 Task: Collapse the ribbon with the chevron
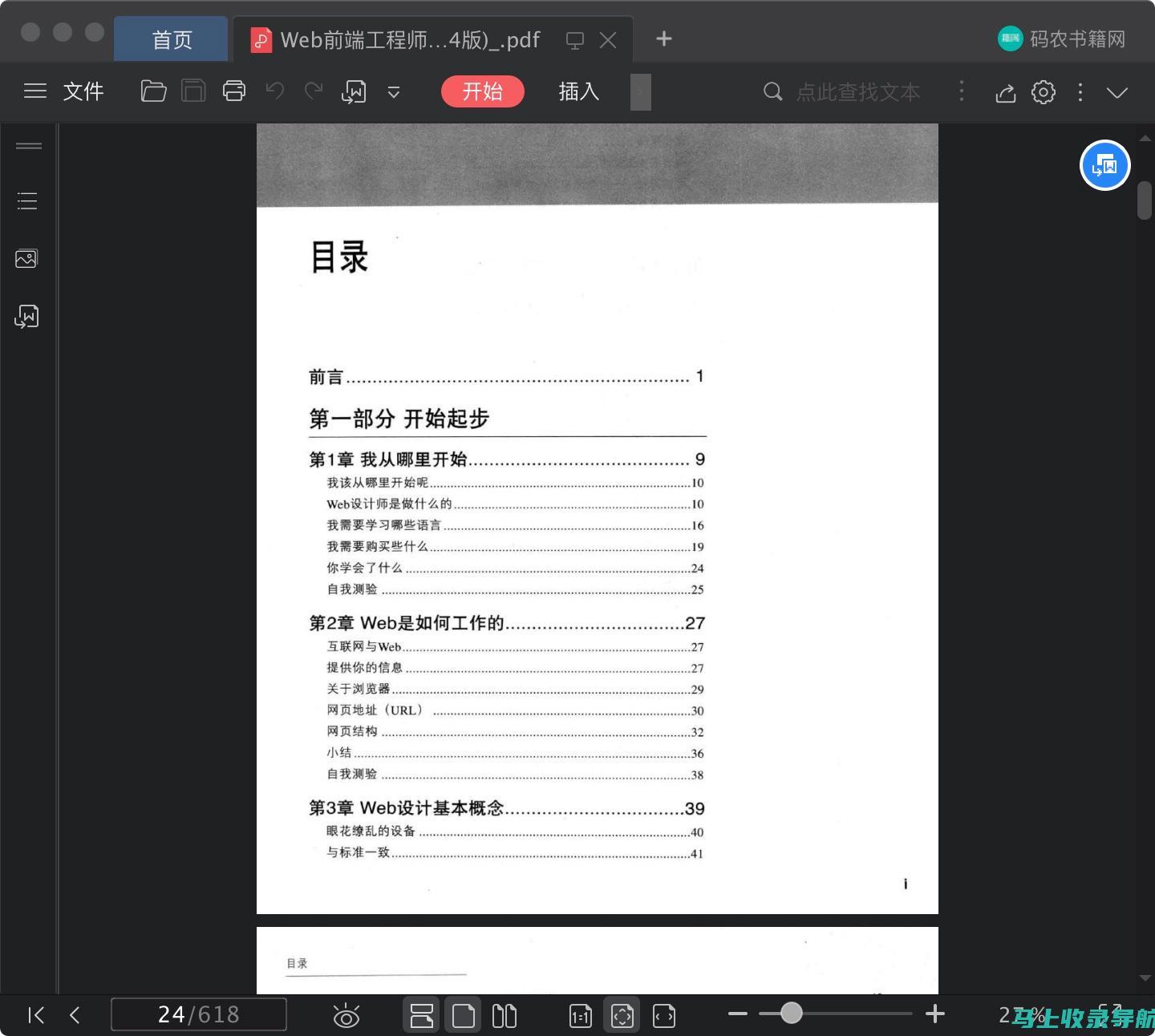coord(1117,92)
